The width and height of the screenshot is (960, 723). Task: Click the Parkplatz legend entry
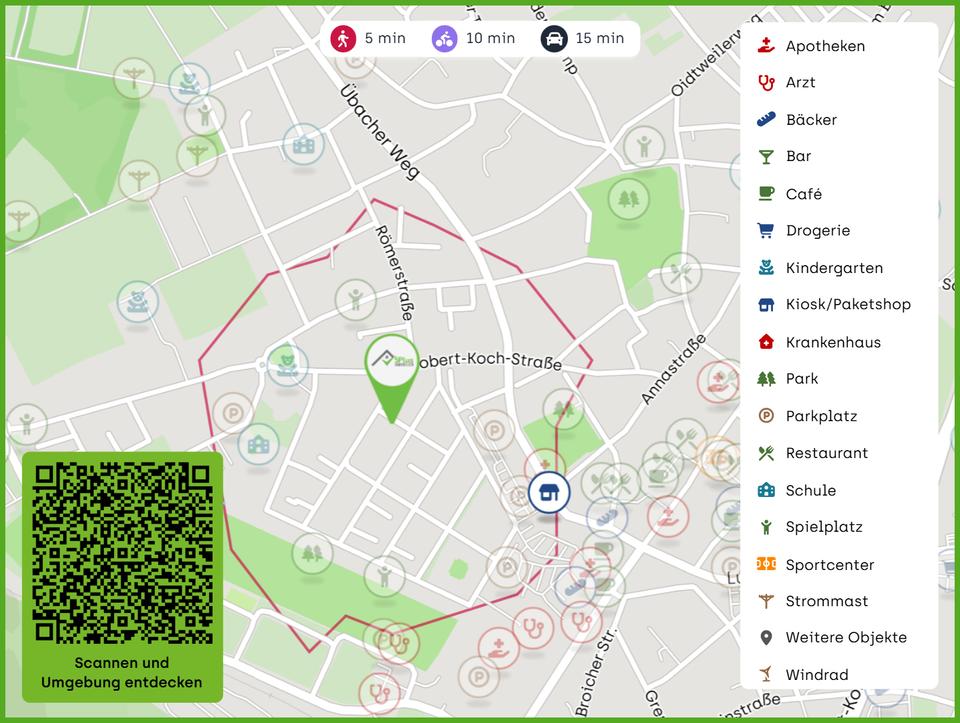click(x=821, y=416)
